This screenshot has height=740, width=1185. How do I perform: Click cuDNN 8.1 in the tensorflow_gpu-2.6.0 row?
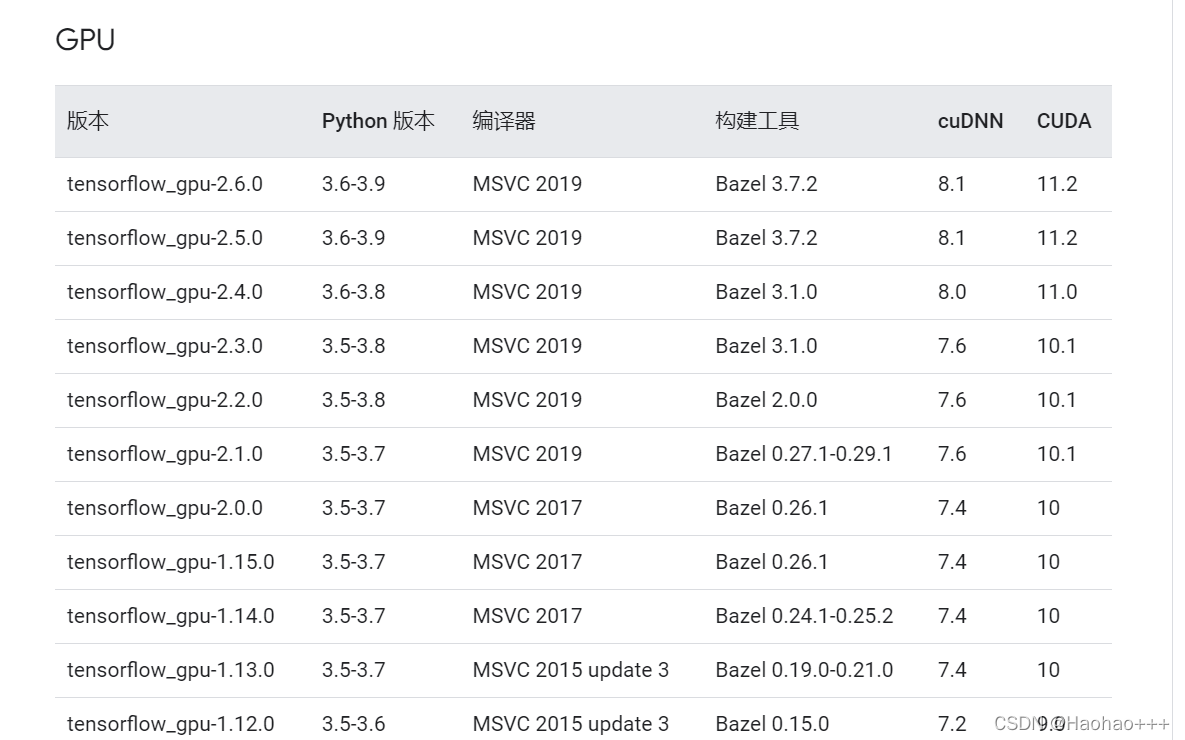951,184
